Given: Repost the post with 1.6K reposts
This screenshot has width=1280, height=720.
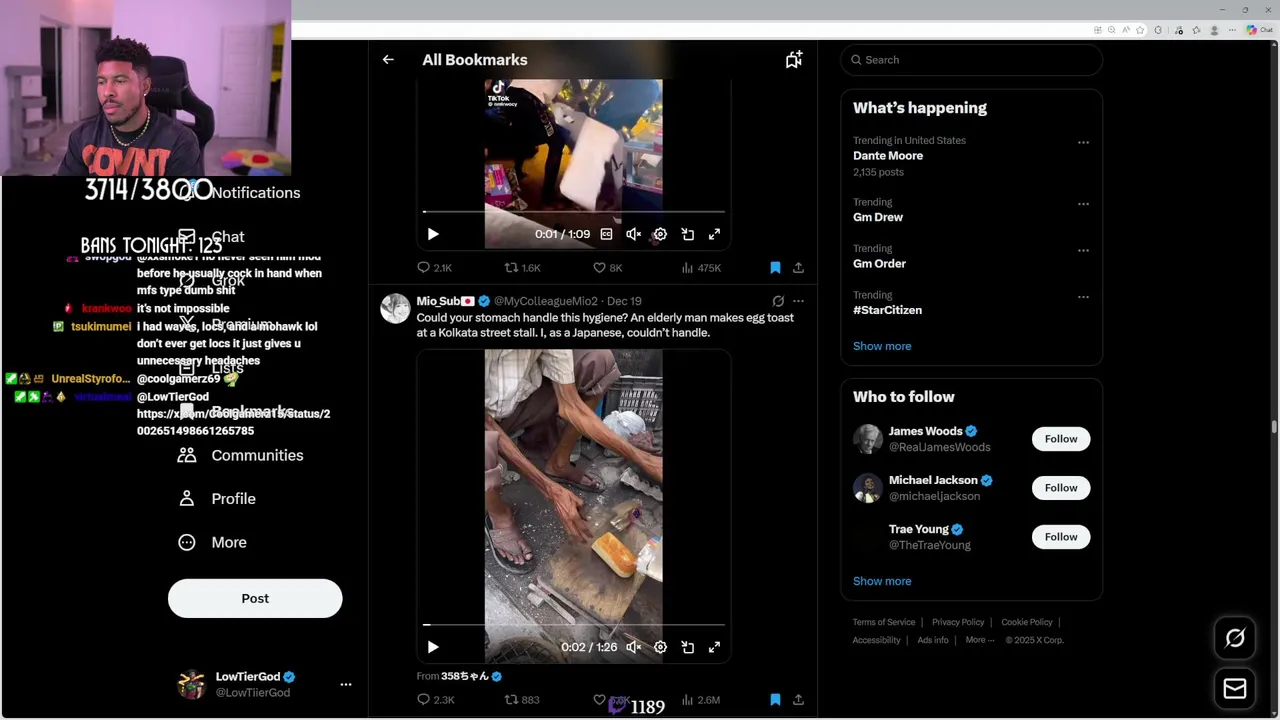Looking at the screenshot, I should point(522,268).
